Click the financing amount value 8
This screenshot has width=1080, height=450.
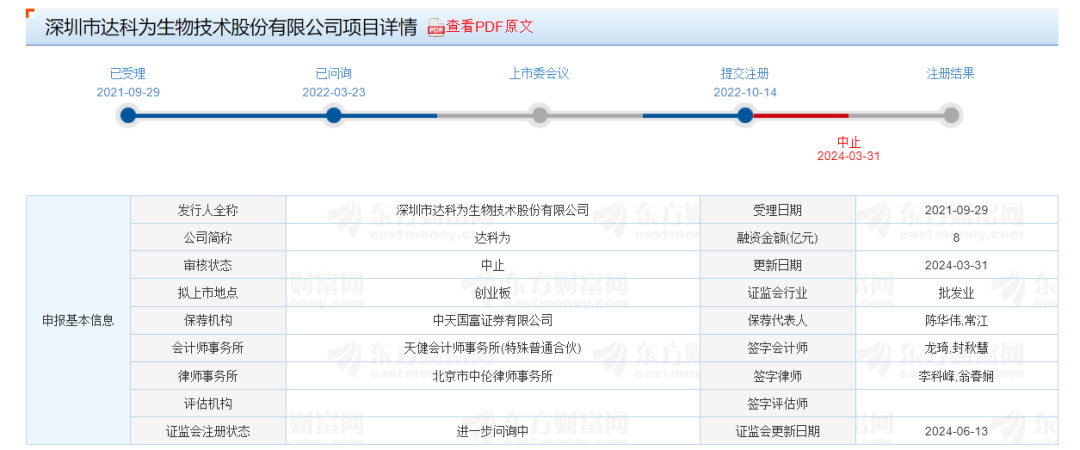(x=957, y=238)
